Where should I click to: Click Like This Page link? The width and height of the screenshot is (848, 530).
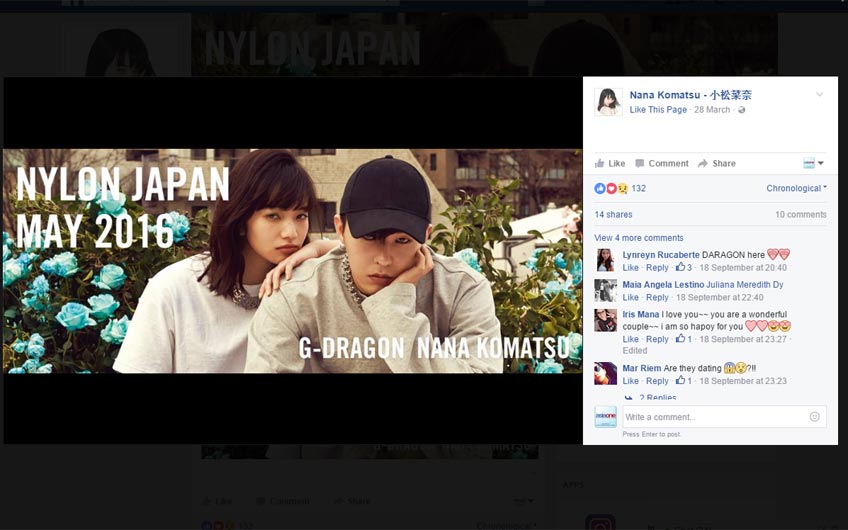658,109
